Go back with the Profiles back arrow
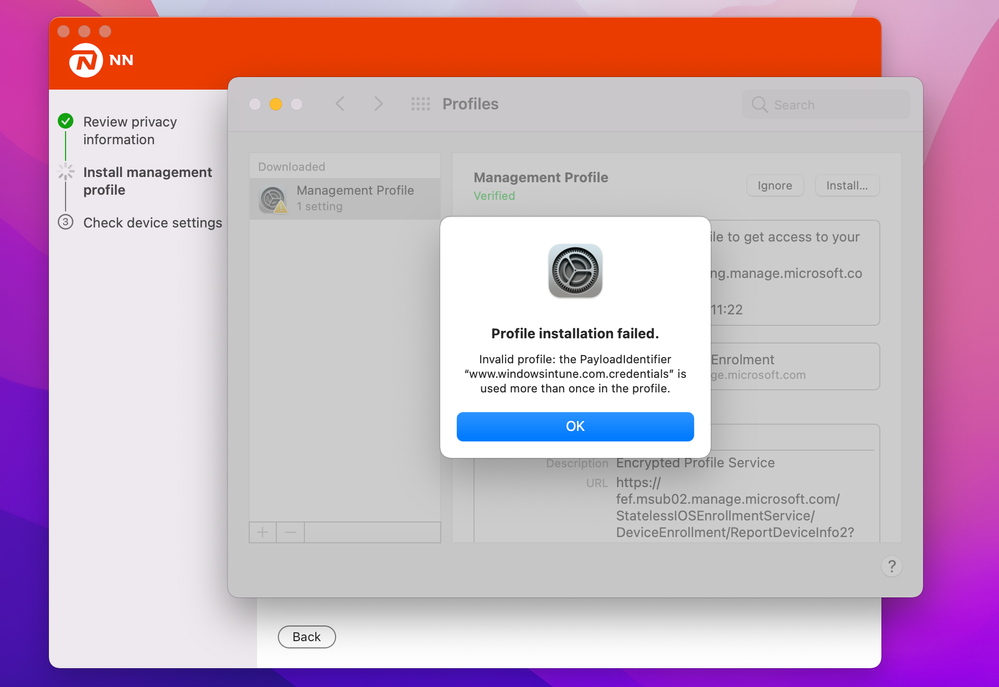This screenshot has height=687, width=999. pos(340,104)
